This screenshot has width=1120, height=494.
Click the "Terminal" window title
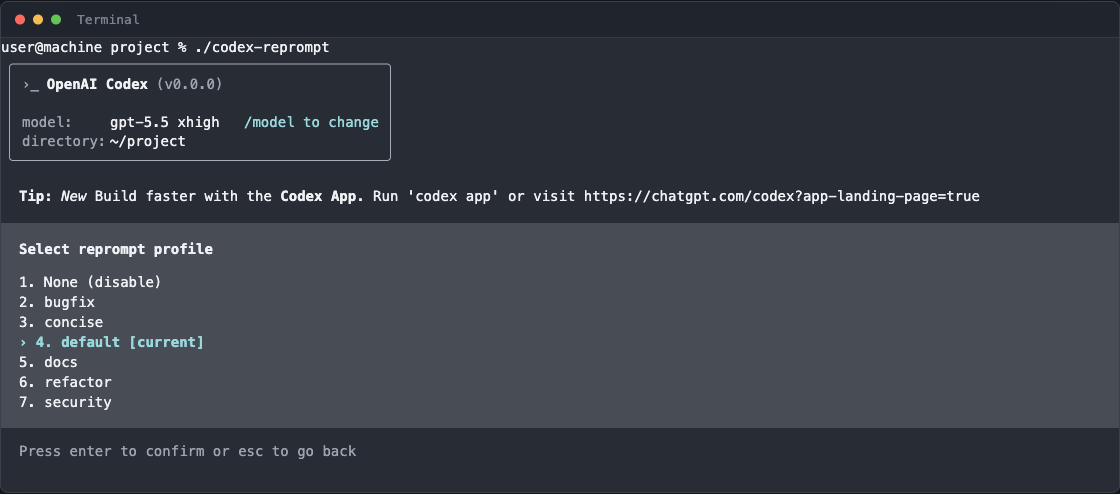pyautogui.click(x=108, y=20)
